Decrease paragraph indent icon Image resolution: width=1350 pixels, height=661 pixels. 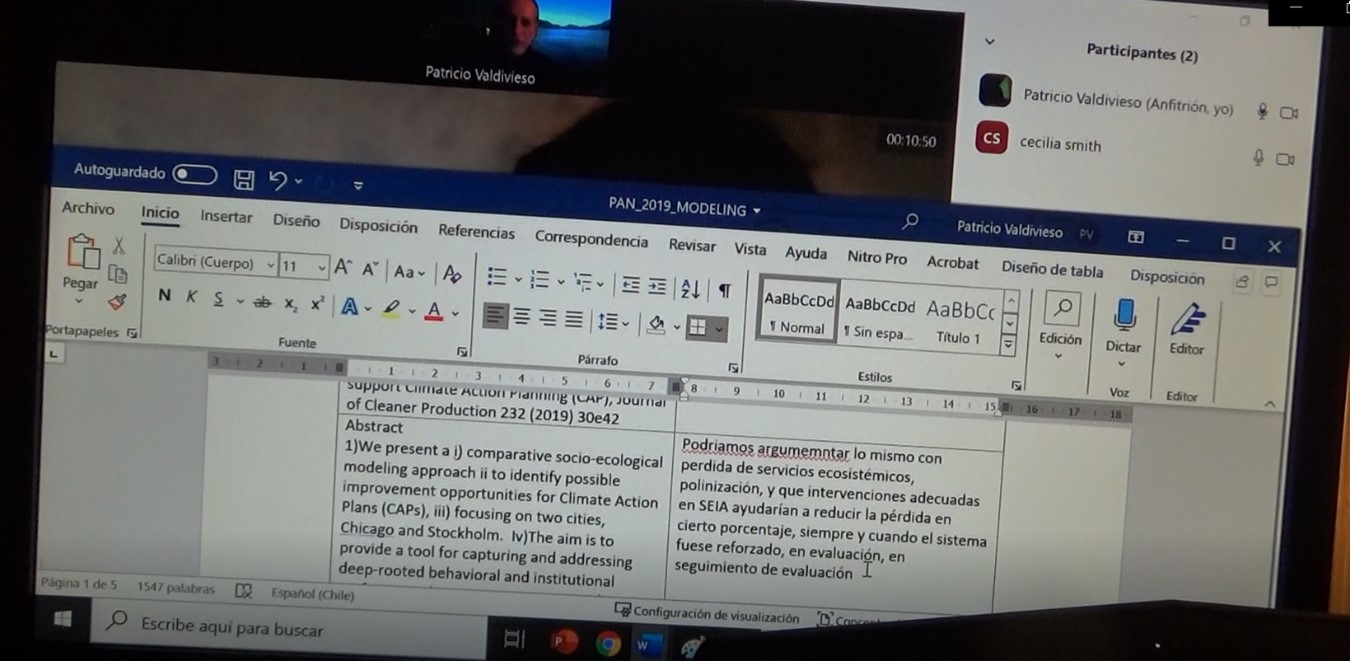point(630,285)
